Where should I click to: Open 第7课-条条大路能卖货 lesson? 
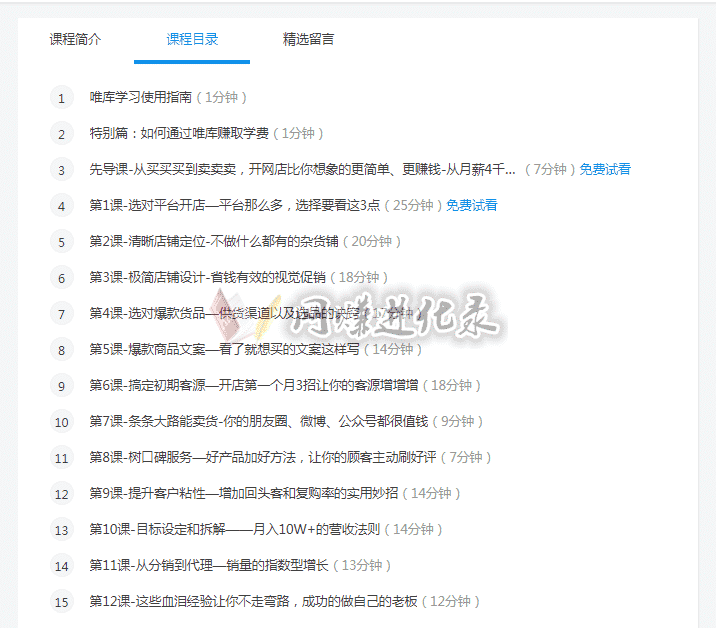(x=259, y=421)
